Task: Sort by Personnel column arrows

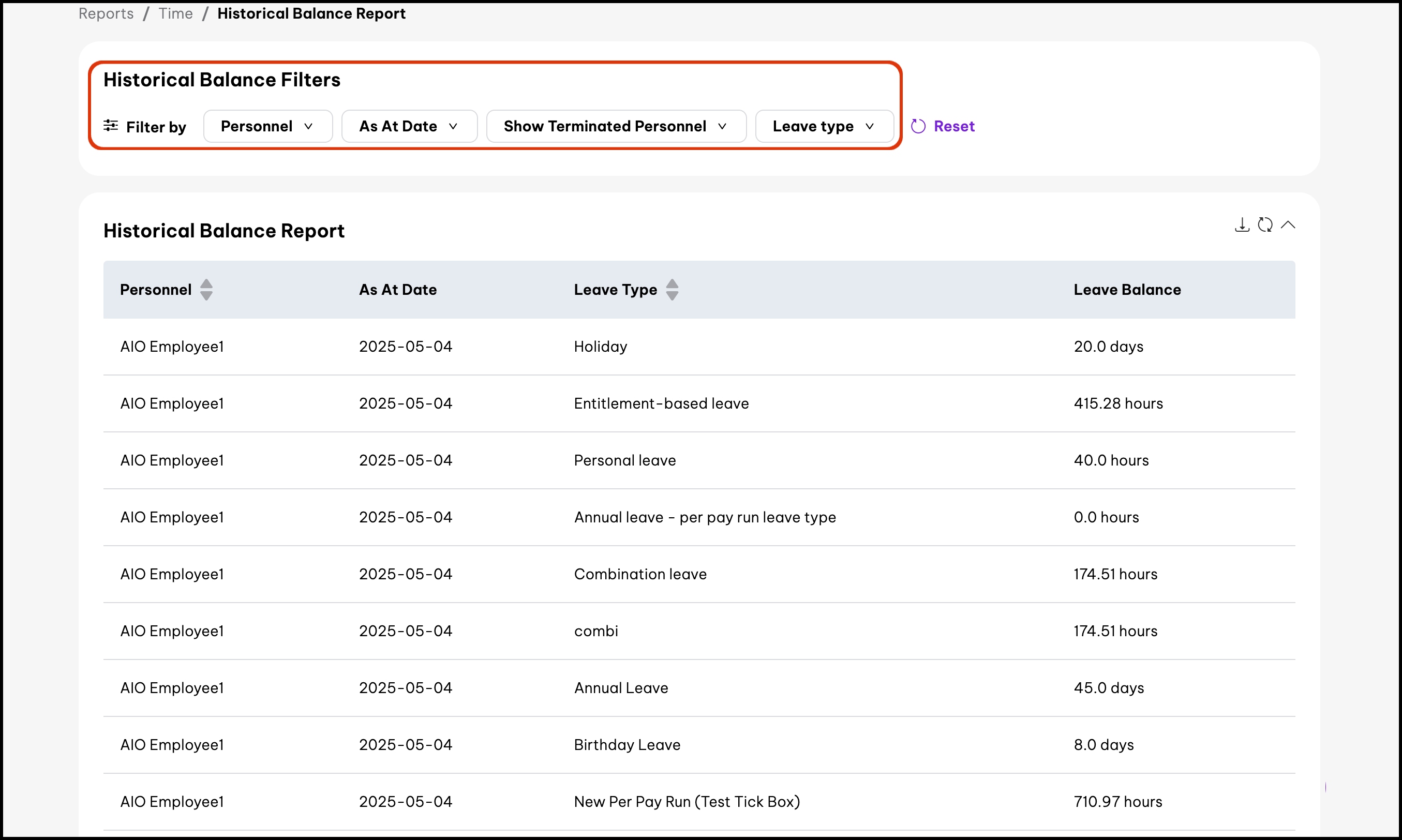Action: pyautogui.click(x=206, y=290)
